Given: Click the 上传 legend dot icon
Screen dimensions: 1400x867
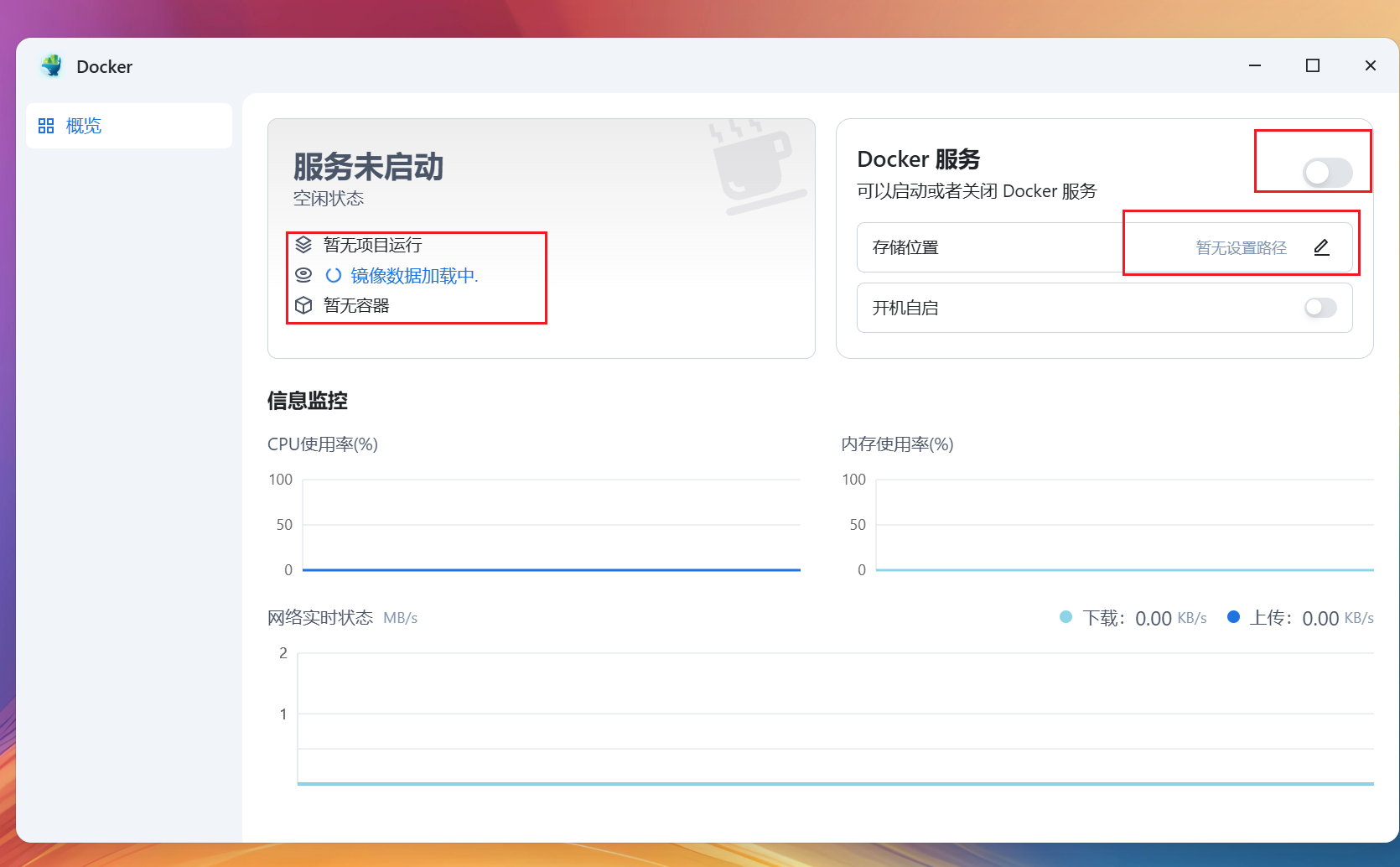Looking at the screenshot, I should click(1233, 617).
